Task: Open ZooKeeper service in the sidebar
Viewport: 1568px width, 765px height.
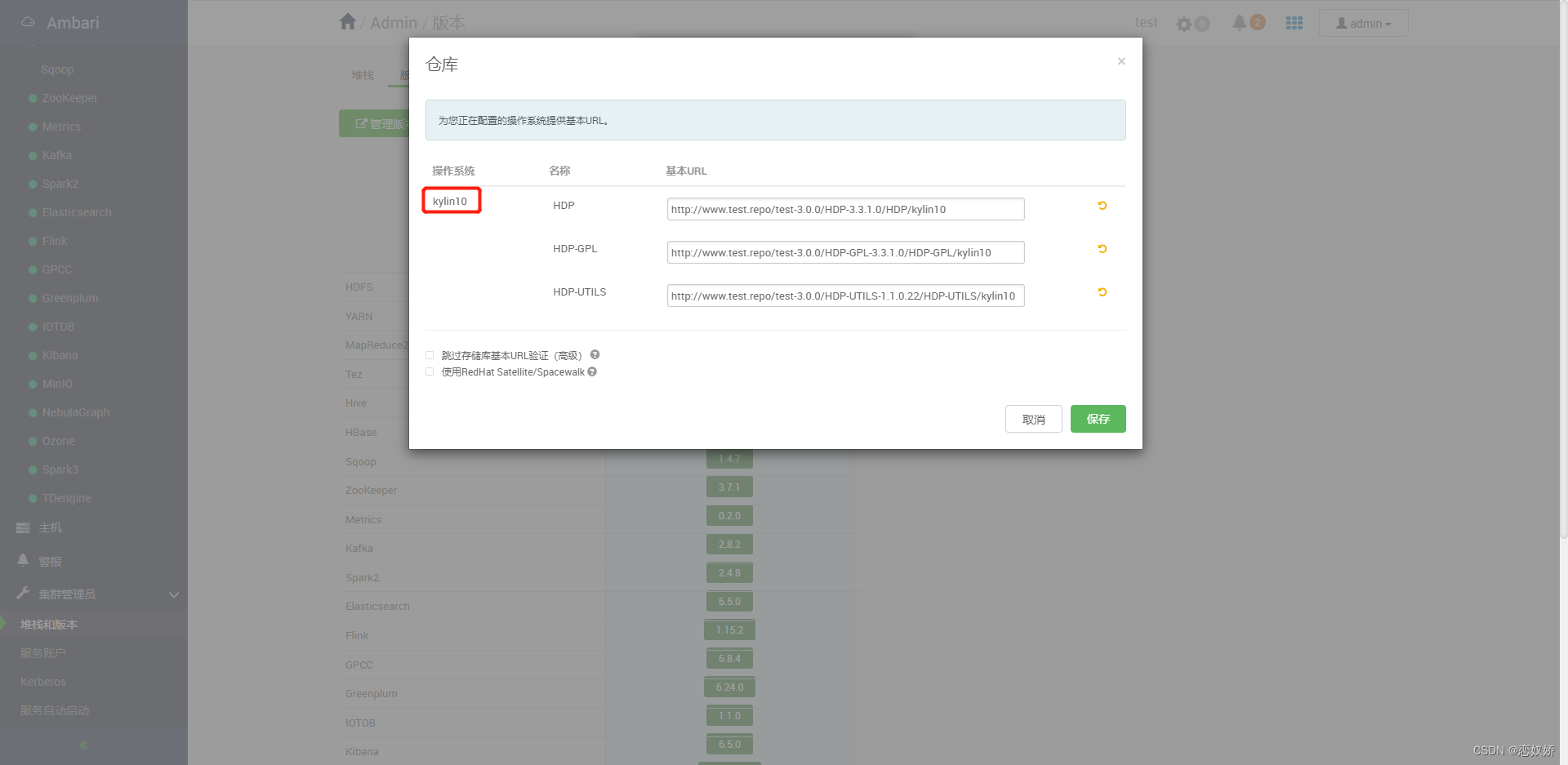Action: (69, 98)
